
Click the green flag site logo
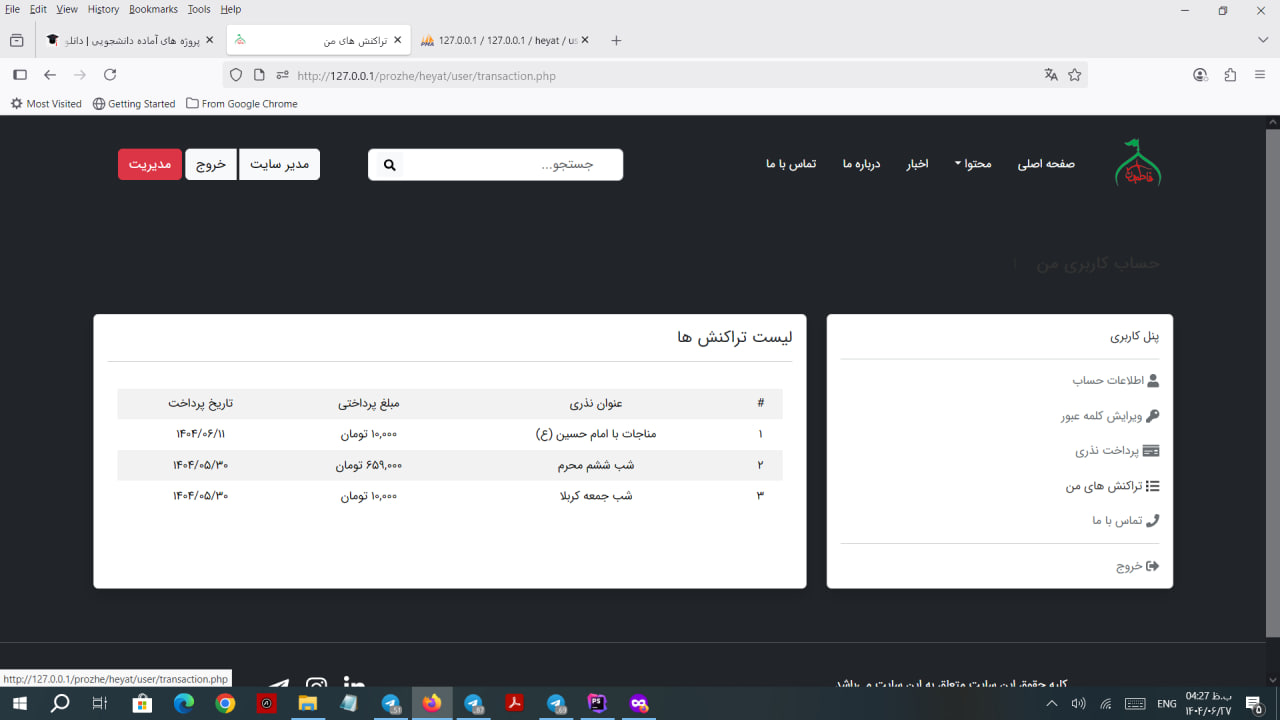tap(1137, 163)
